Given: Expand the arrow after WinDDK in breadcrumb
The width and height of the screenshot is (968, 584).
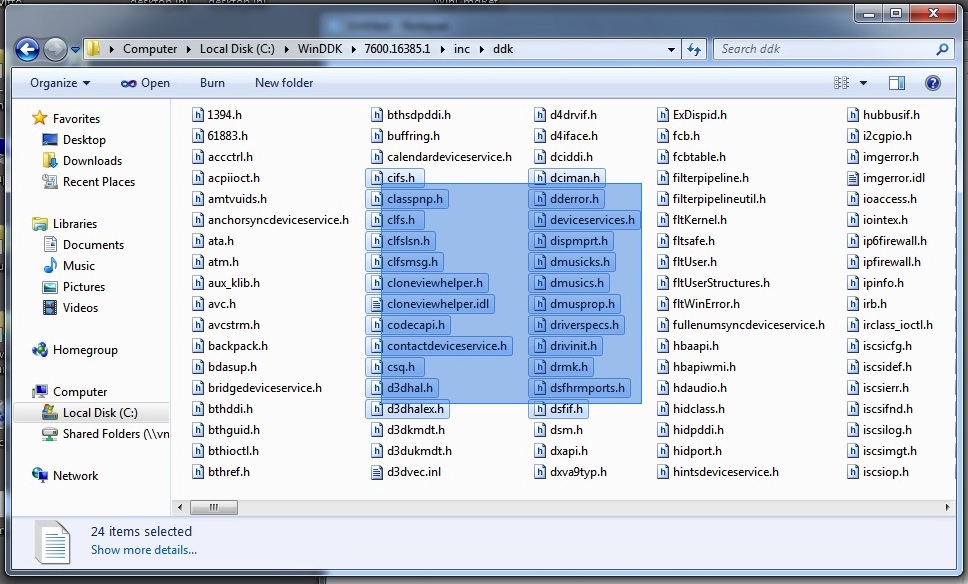Looking at the screenshot, I should (353, 49).
